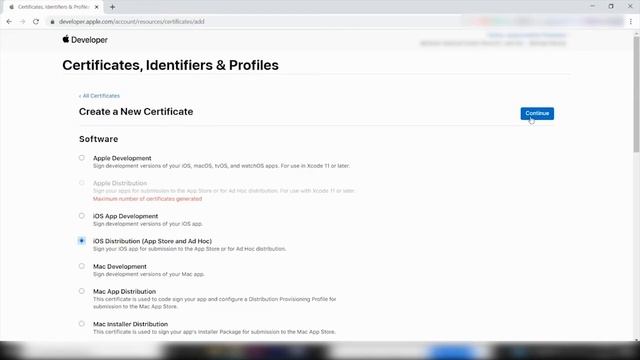640x360 pixels.
Task: Click the blue Continue button
Action: (537, 113)
